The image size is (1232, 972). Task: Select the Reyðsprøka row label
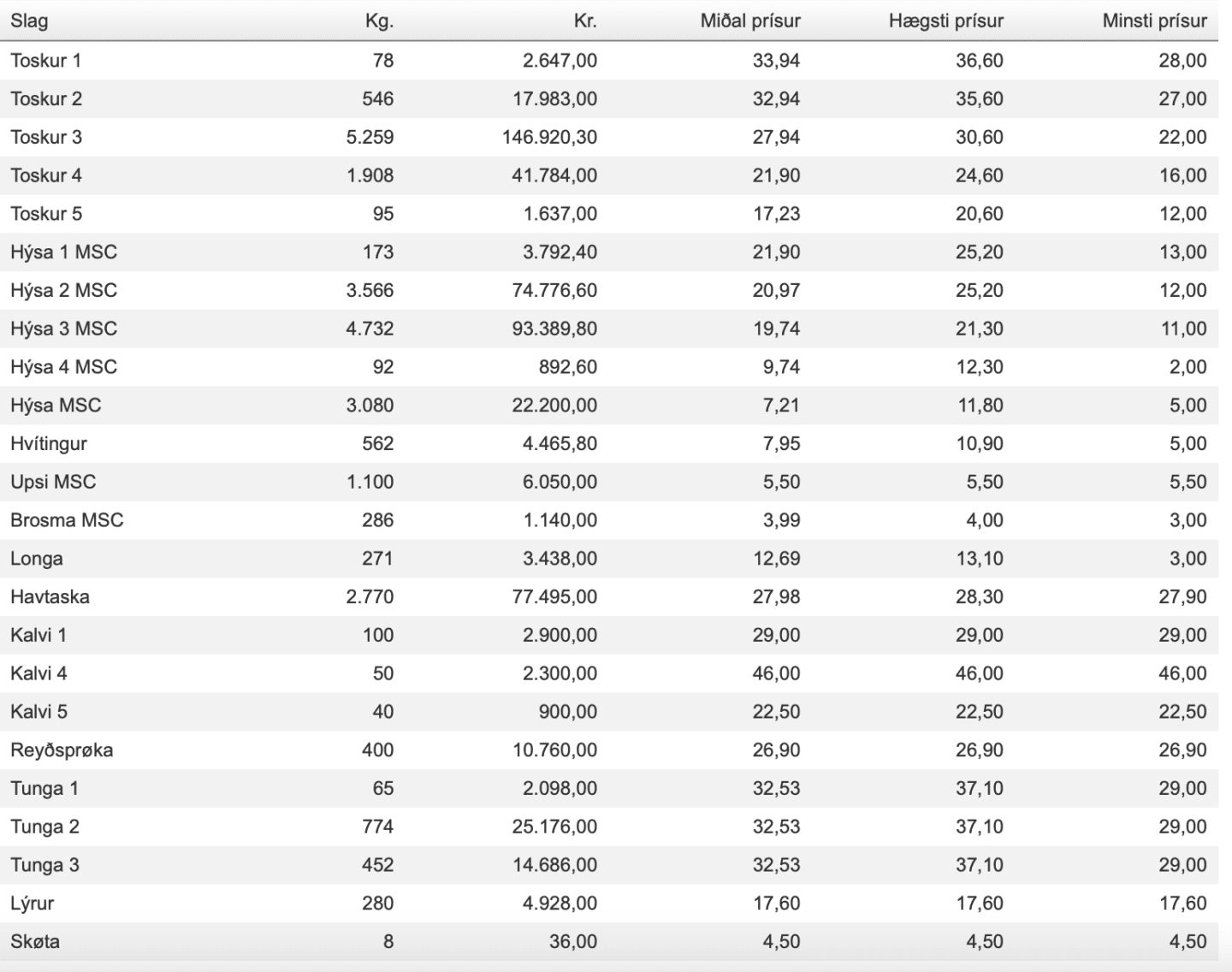point(62,750)
